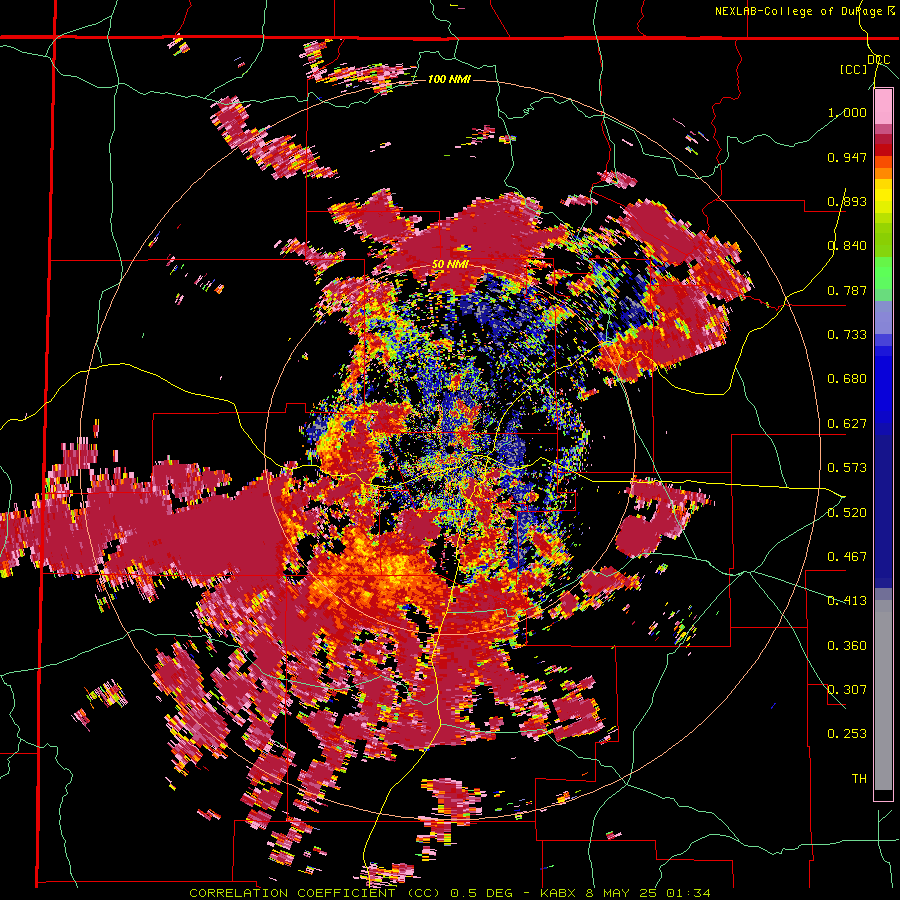Click the 100 NMI range ring label
The height and width of the screenshot is (900, 900).
pos(449,79)
